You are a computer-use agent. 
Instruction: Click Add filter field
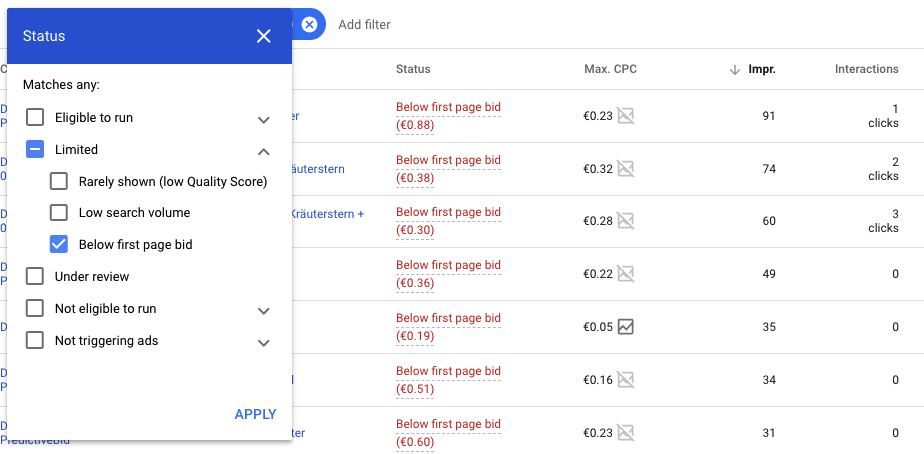(364, 25)
